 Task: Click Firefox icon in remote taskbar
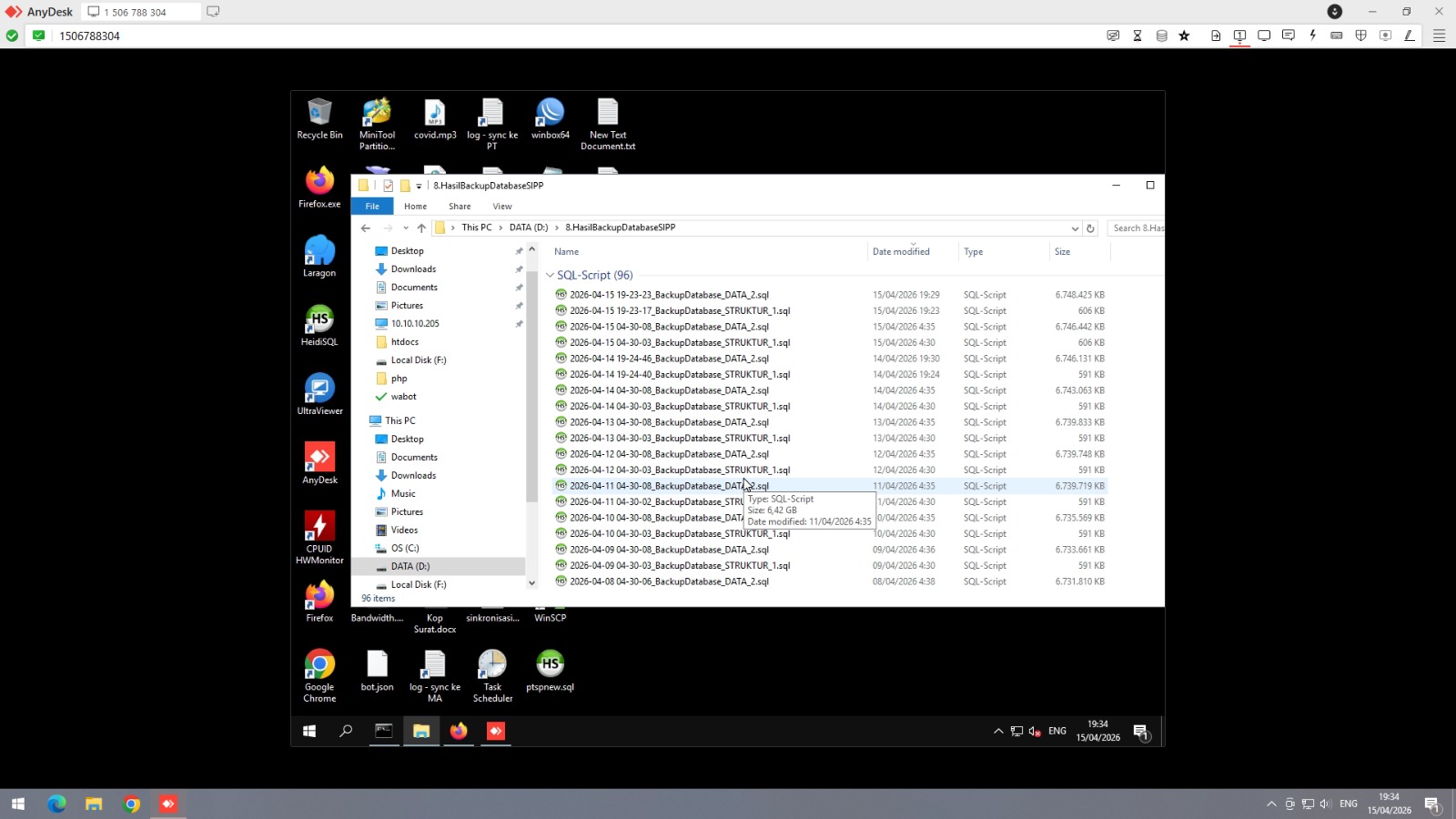coord(459,731)
